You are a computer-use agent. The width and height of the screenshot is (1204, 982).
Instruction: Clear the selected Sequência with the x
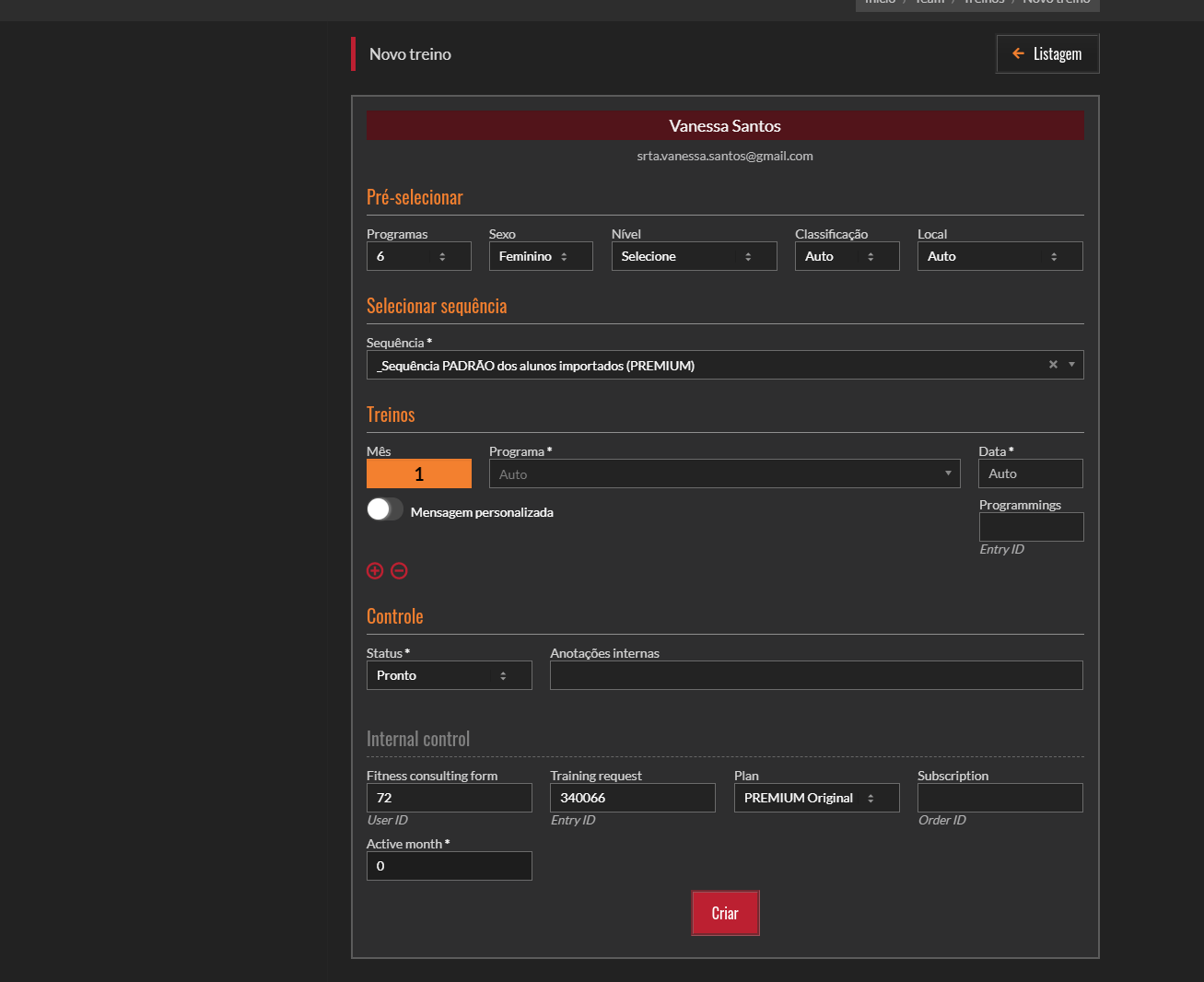[1053, 365]
